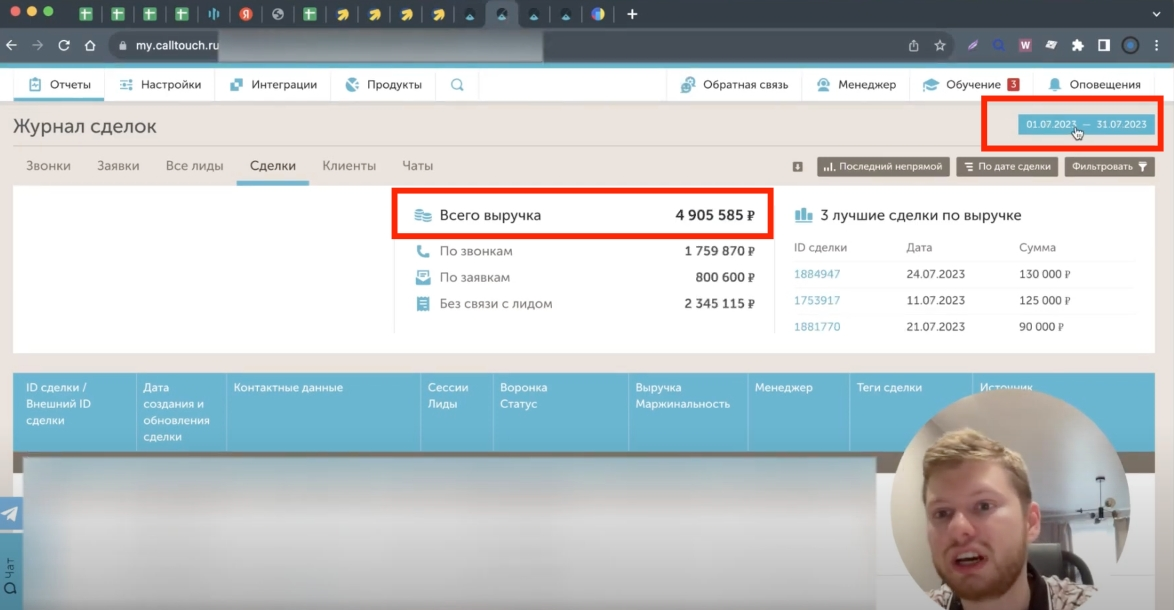This screenshot has width=1174, height=610.
Task: Open the Интеграции menu
Action: point(273,85)
